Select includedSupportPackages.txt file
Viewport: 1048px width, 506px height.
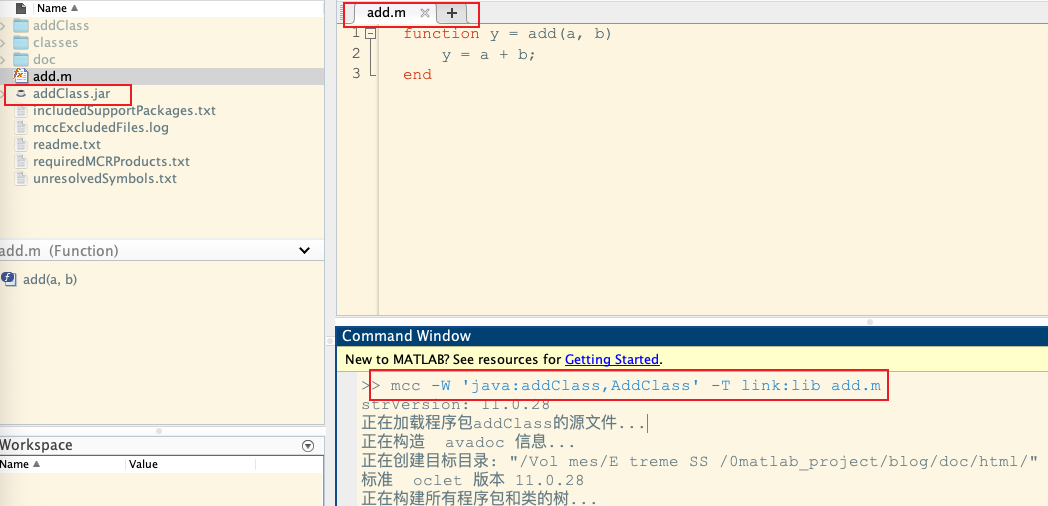124,110
